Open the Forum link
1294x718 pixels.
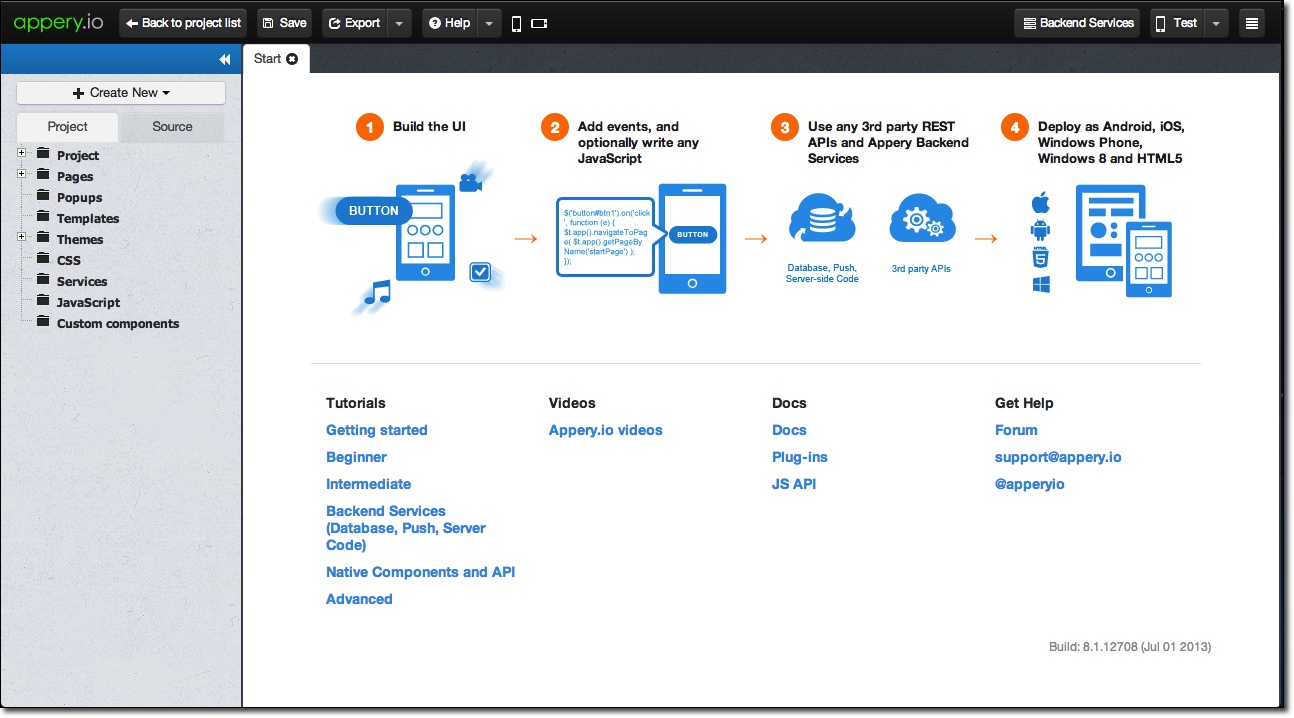pyautogui.click(x=1016, y=430)
